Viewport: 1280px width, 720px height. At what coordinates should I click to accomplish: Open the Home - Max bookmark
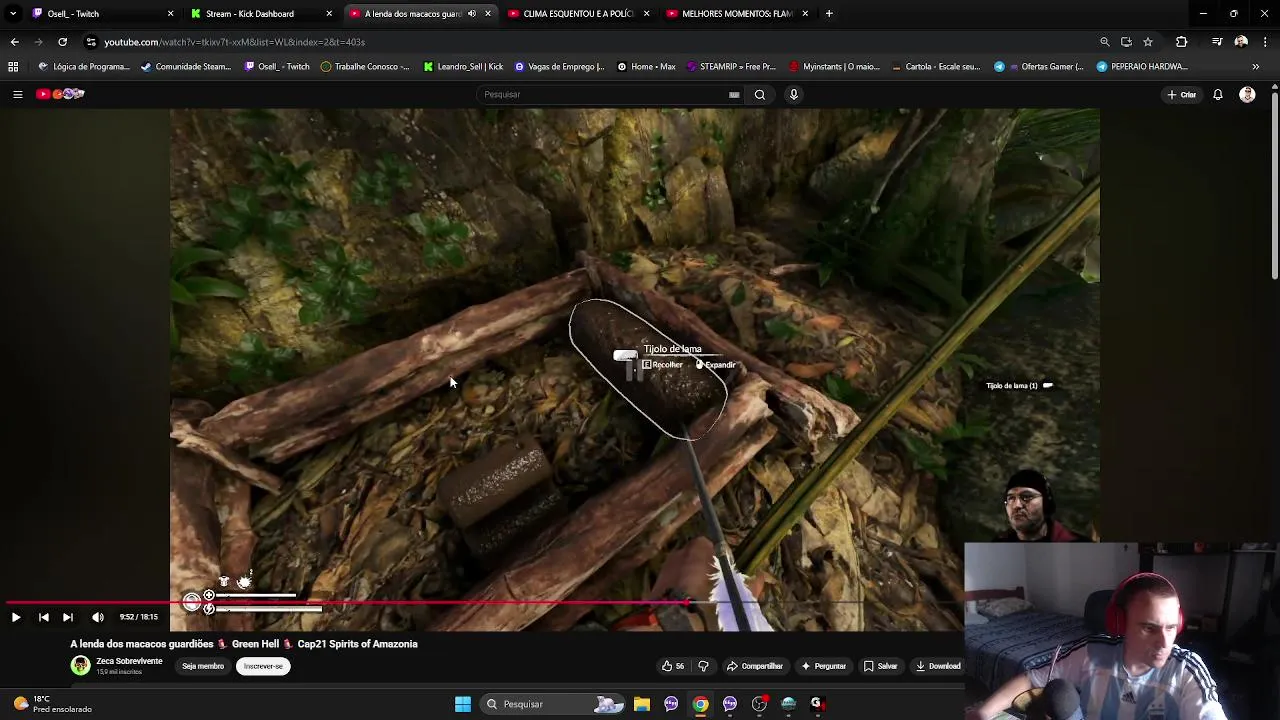click(x=646, y=67)
